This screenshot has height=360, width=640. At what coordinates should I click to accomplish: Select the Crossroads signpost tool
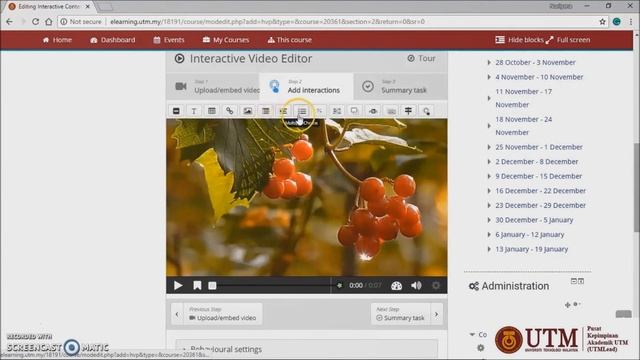408,111
